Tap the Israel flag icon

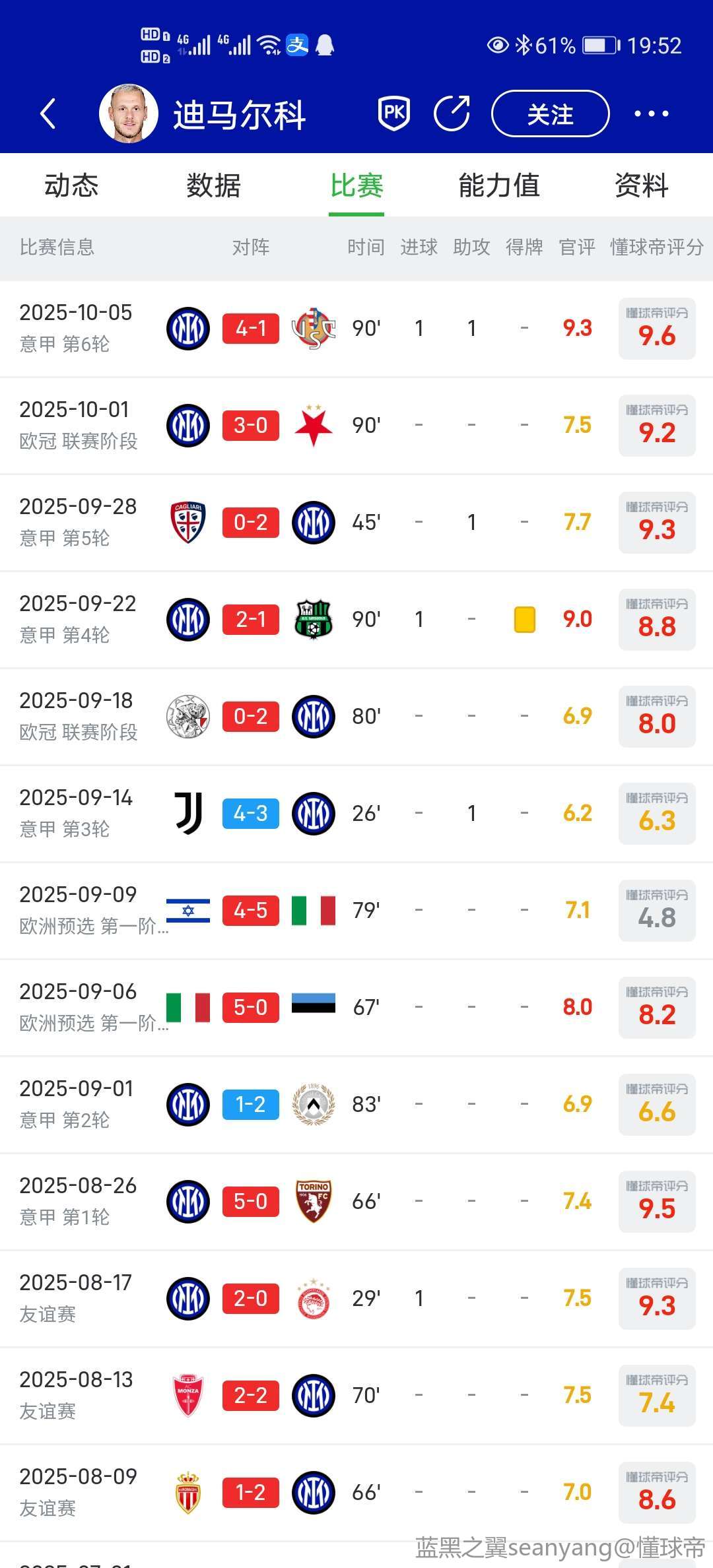[x=188, y=910]
